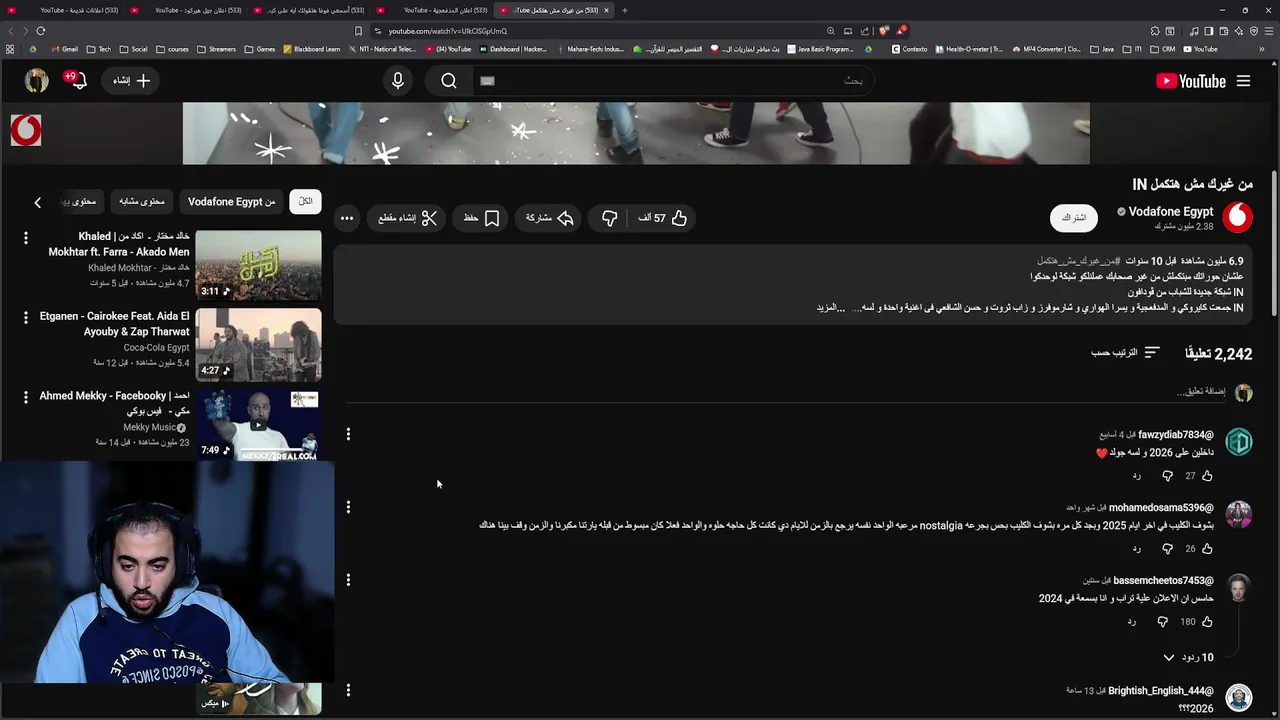The height and width of the screenshot is (720, 1280).
Task: Open the YouTube hamburger guide menu
Action: click(1243, 81)
